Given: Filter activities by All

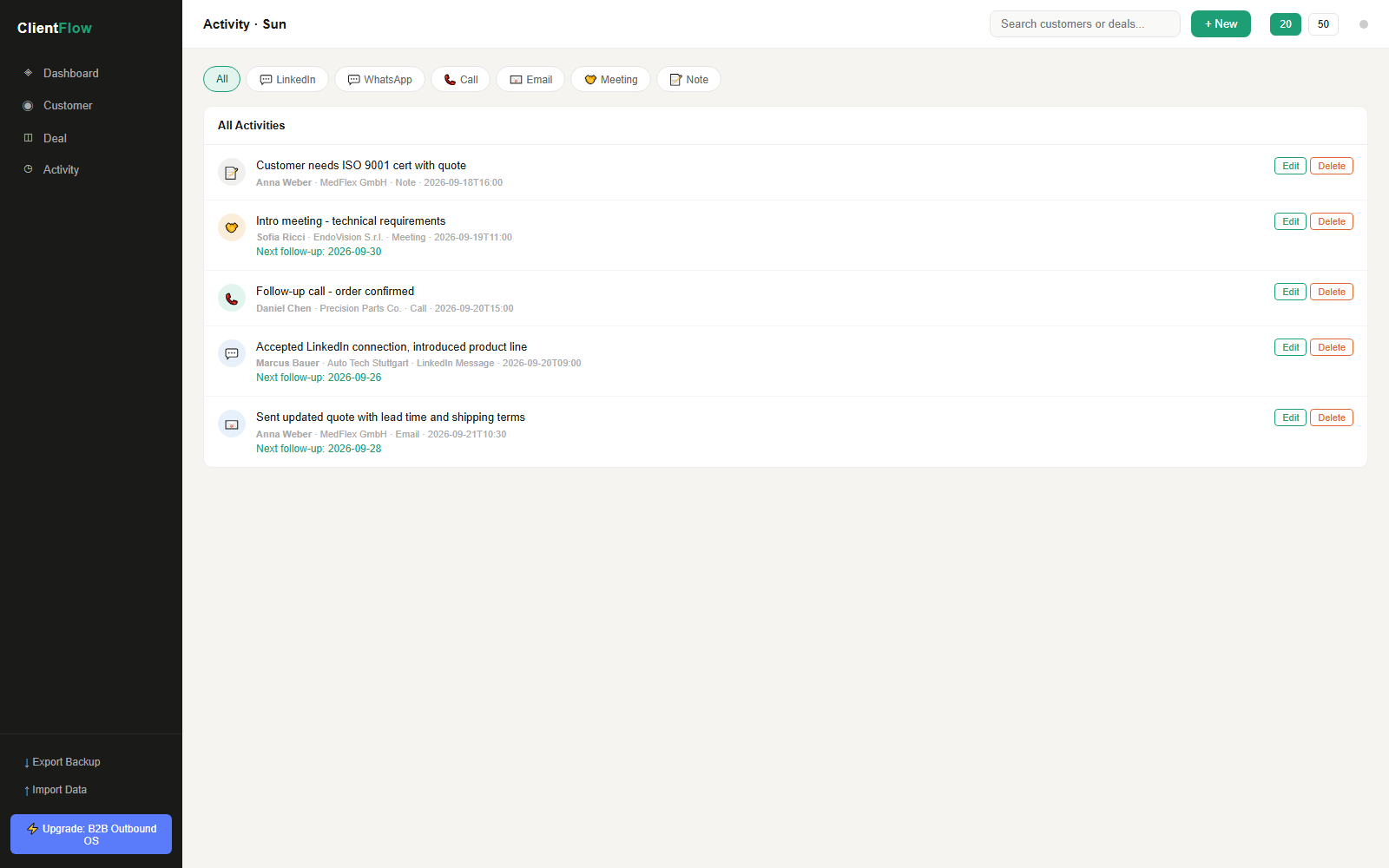Looking at the screenshot, I should pyautogui.click(x=221, y=79).
